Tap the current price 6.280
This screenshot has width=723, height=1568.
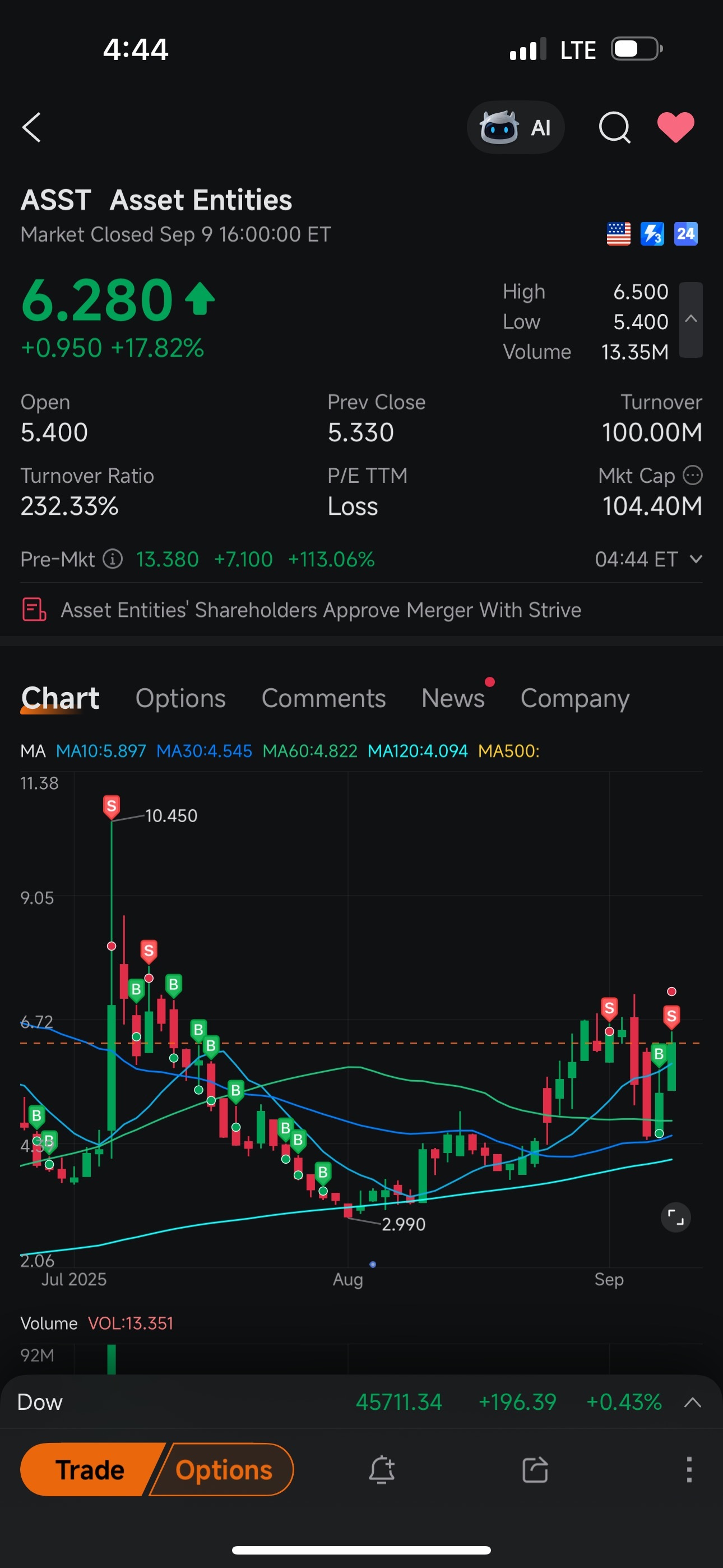(x=98, y=299)
